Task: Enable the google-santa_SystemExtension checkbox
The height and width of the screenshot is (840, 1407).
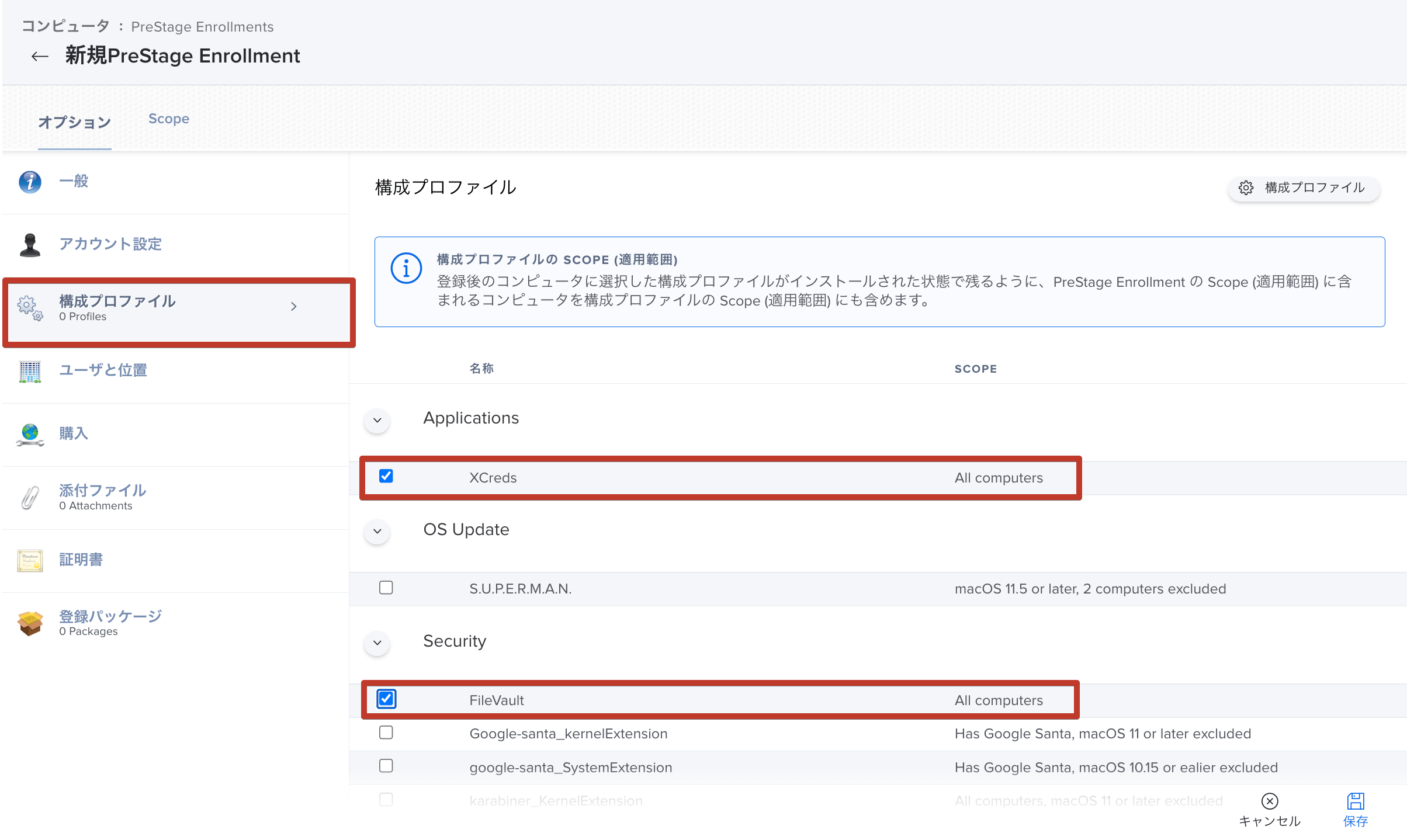Action: (386, 766)
